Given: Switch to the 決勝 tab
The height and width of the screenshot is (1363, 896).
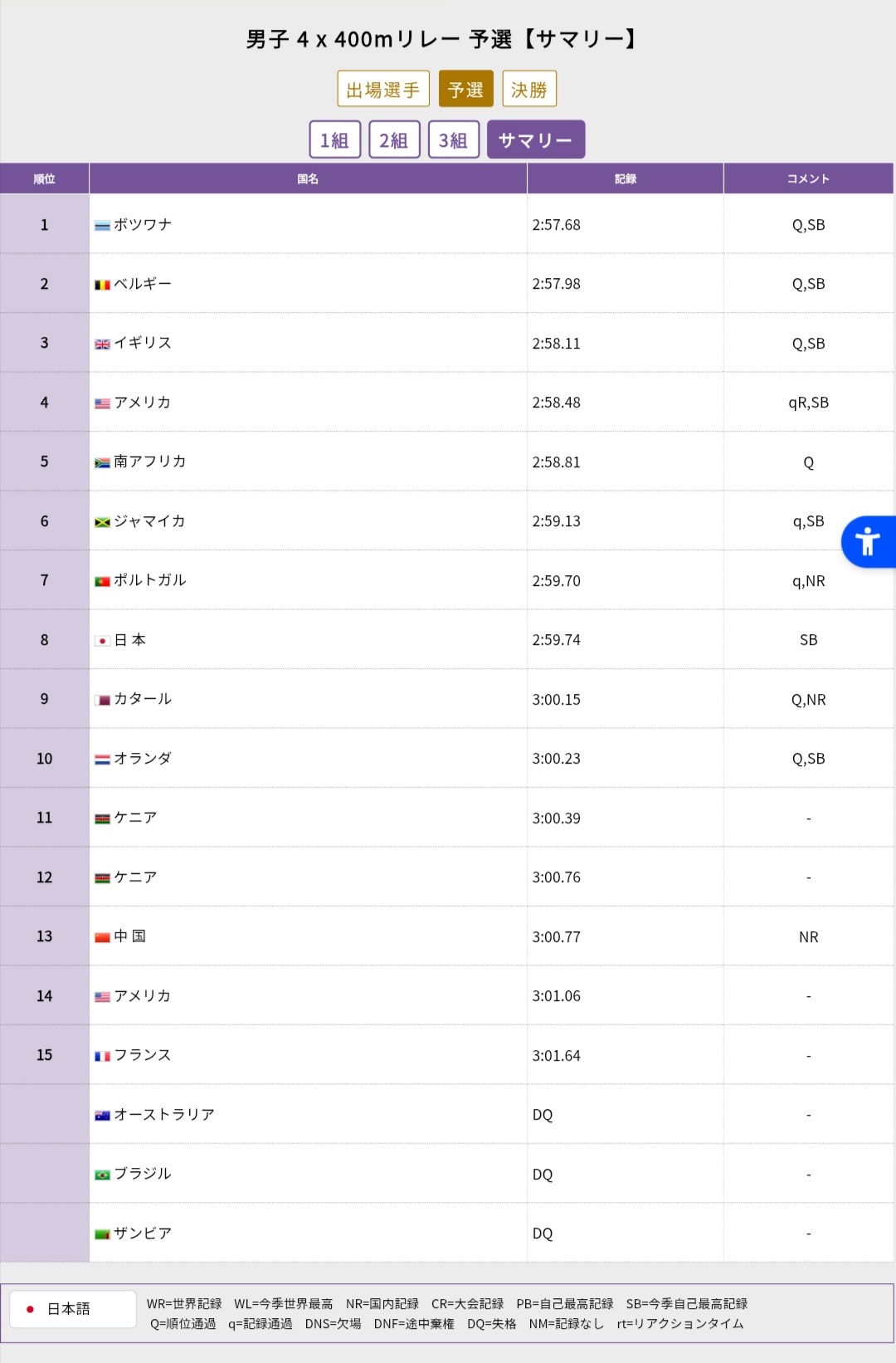Looking at the screenshot, I should pyautogui.click(x=529, y=89).
